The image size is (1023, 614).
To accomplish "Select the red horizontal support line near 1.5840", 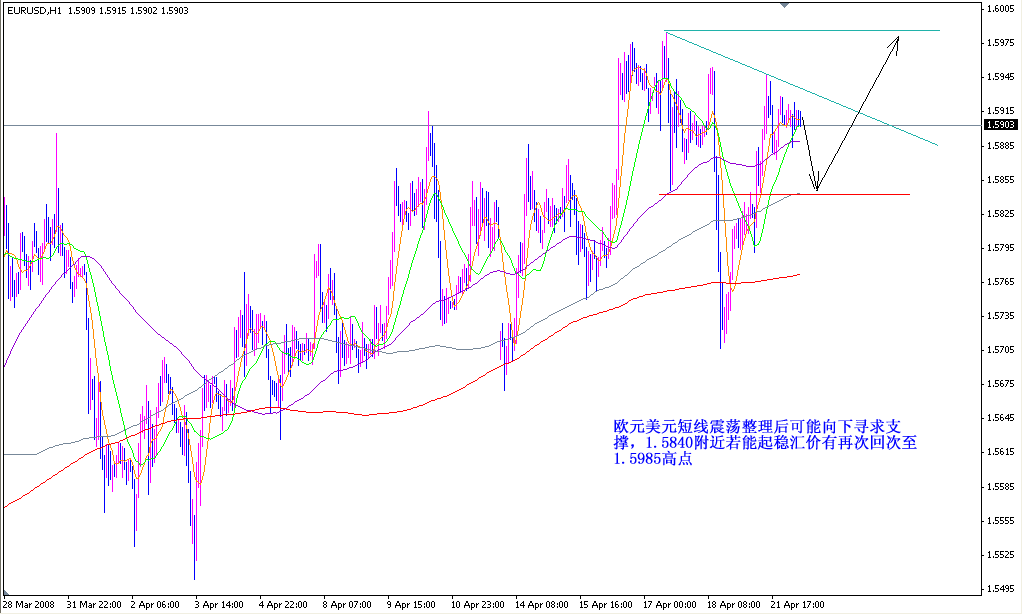I will click(x=785, y=194).
